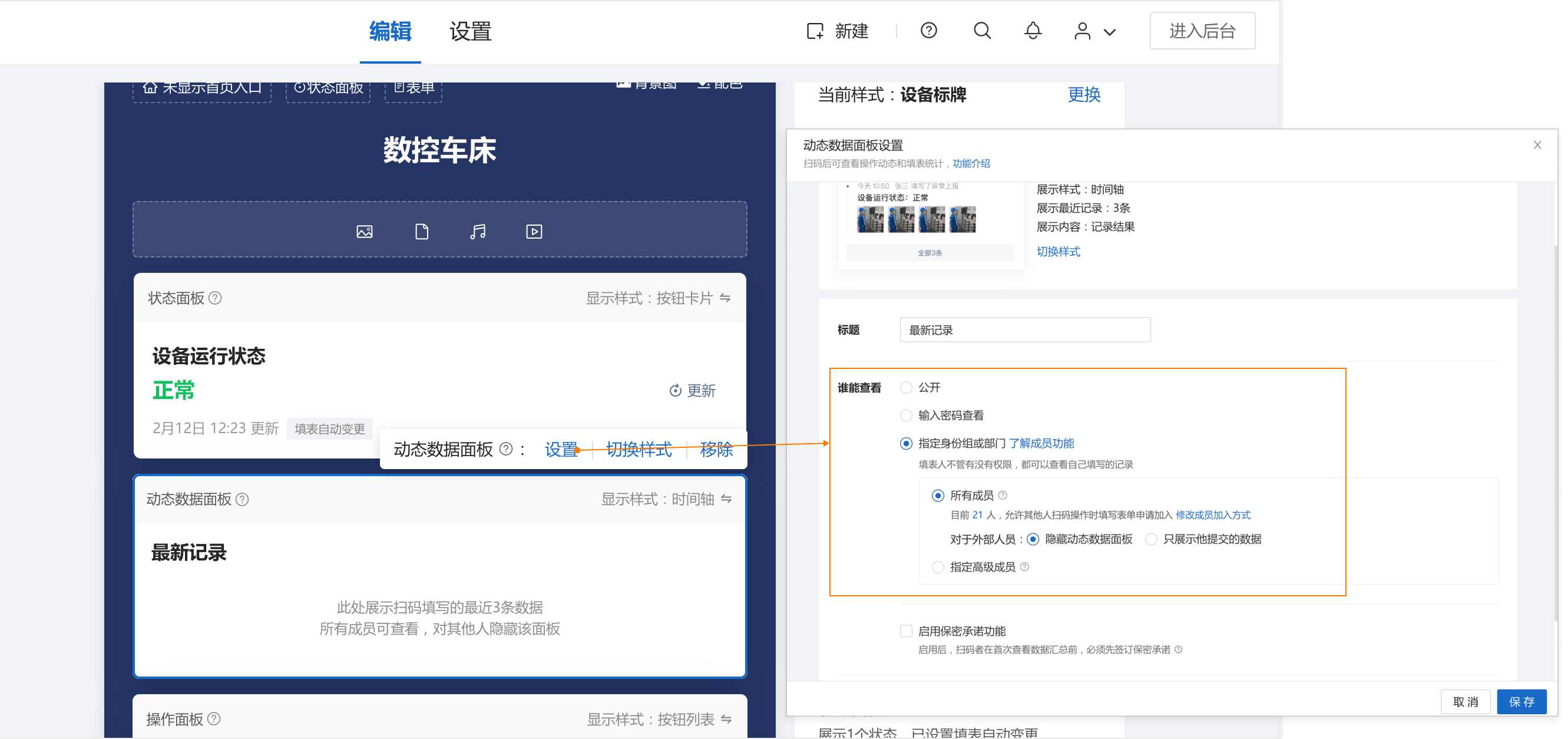Image resolution: width=1568 pixels, height=739 pixels.
Task: Select 只展示他提交的数据 radio option
Action: (1150, 540)
